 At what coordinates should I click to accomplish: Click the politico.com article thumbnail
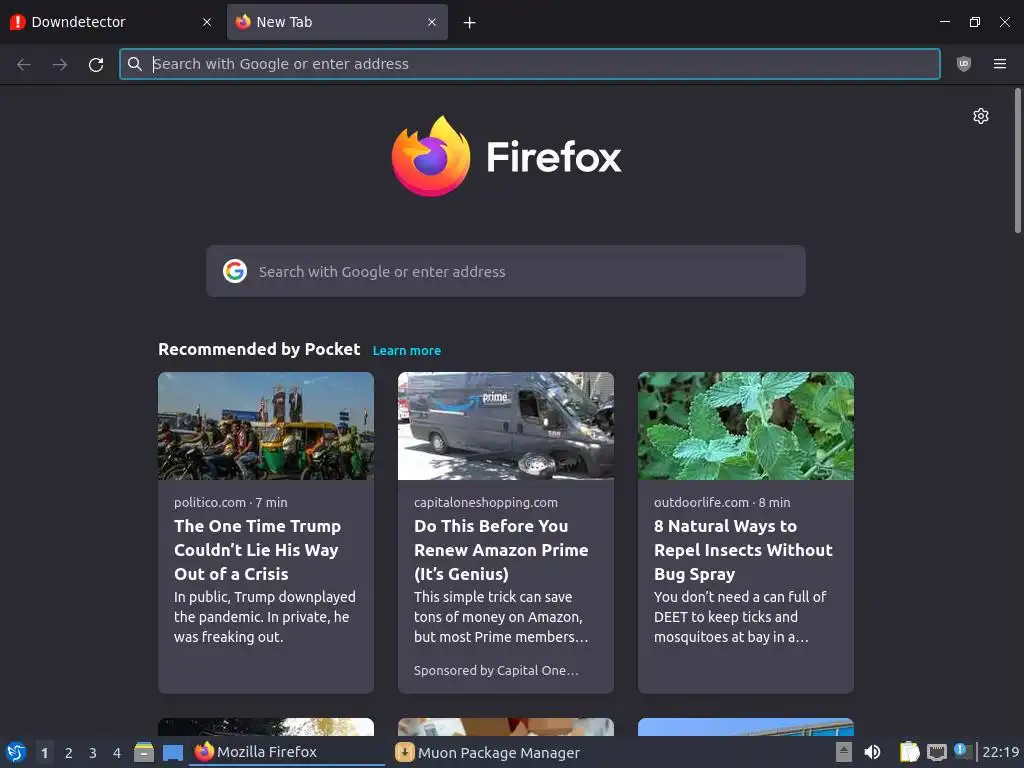tap(266, 426)
